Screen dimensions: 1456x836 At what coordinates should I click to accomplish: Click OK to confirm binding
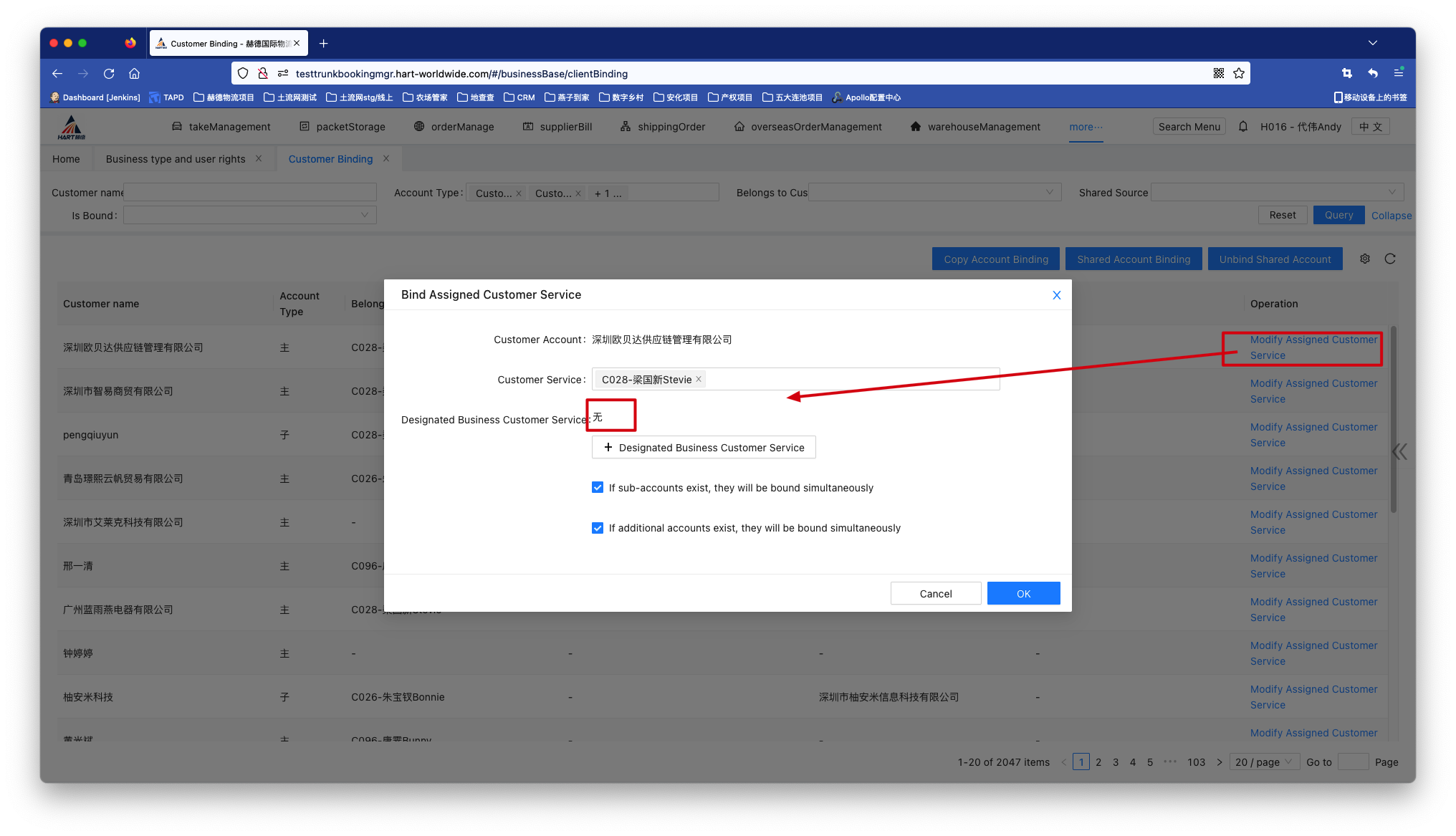pos(1023,594)
